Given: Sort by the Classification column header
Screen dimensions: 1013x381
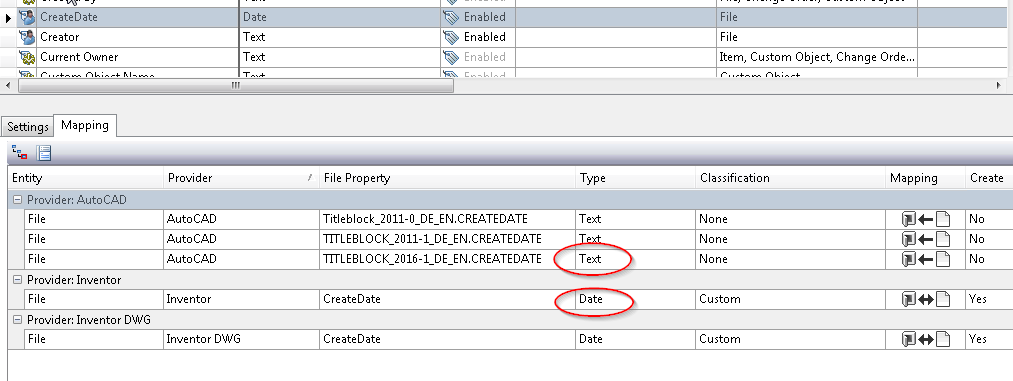Looking at the screenshot, I should click(791, 178).
